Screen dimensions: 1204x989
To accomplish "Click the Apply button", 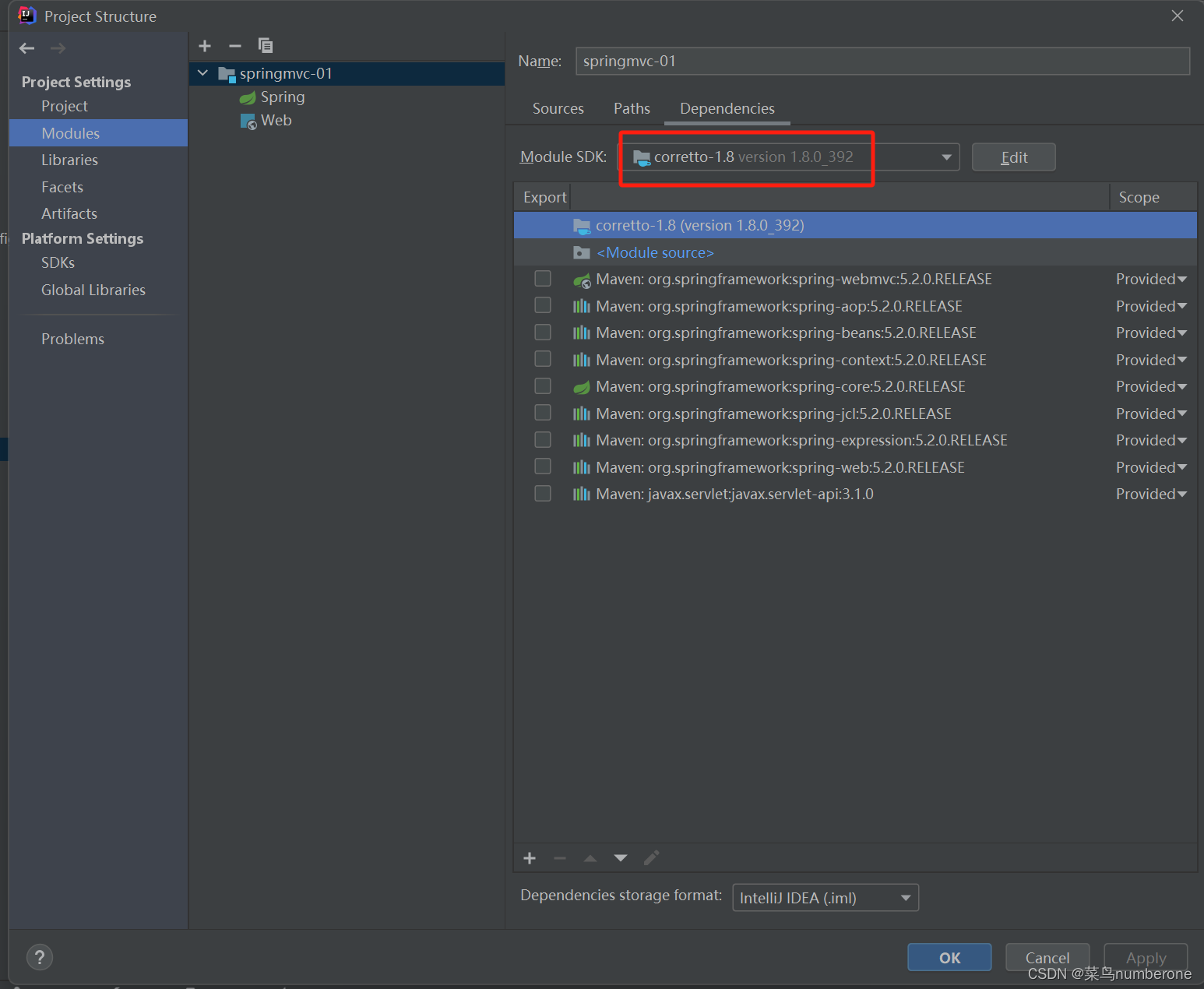I will point(1146,958).
